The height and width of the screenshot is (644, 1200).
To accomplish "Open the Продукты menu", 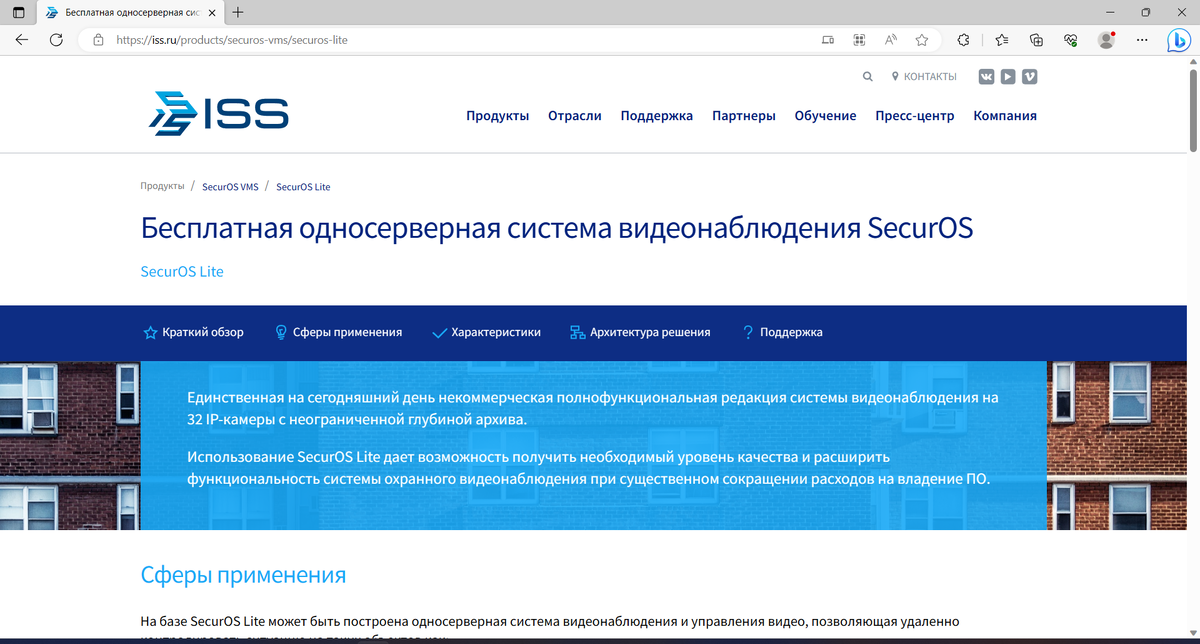I will pyautogui.click(x=497, y=115).
